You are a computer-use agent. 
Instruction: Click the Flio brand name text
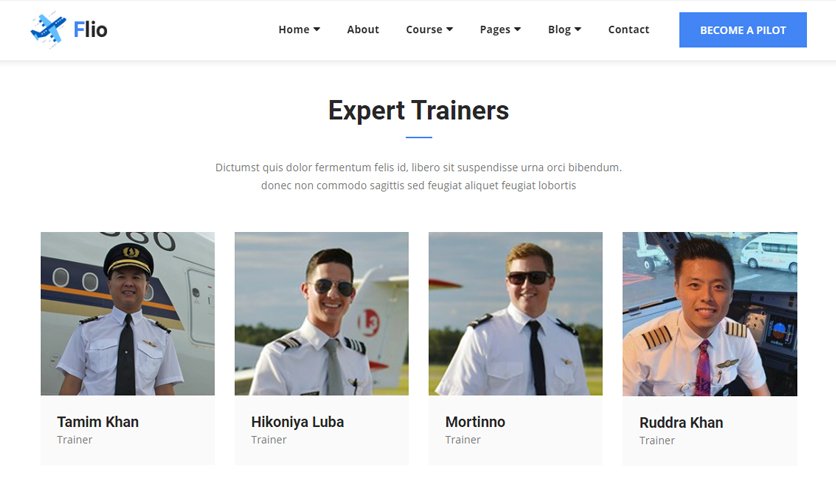point(91,30)
